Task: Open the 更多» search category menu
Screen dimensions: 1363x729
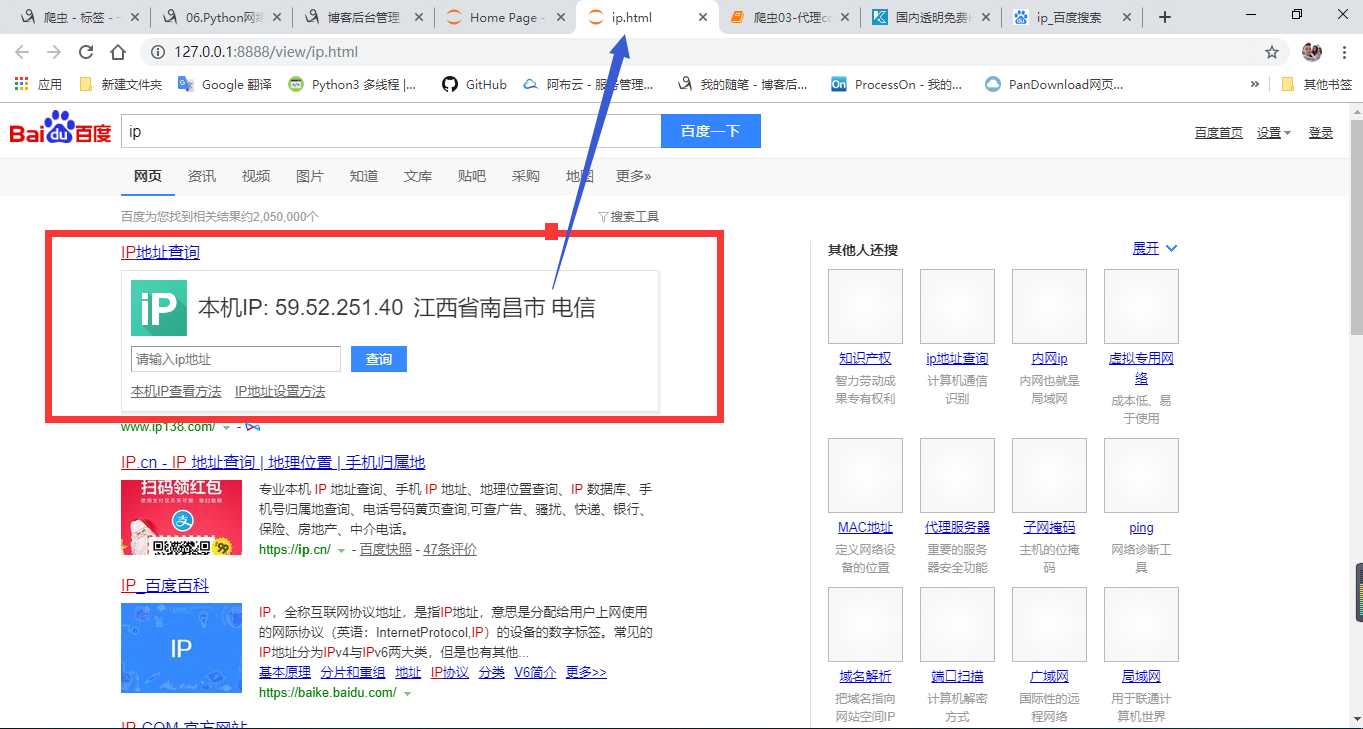Action: pos(633,176)
